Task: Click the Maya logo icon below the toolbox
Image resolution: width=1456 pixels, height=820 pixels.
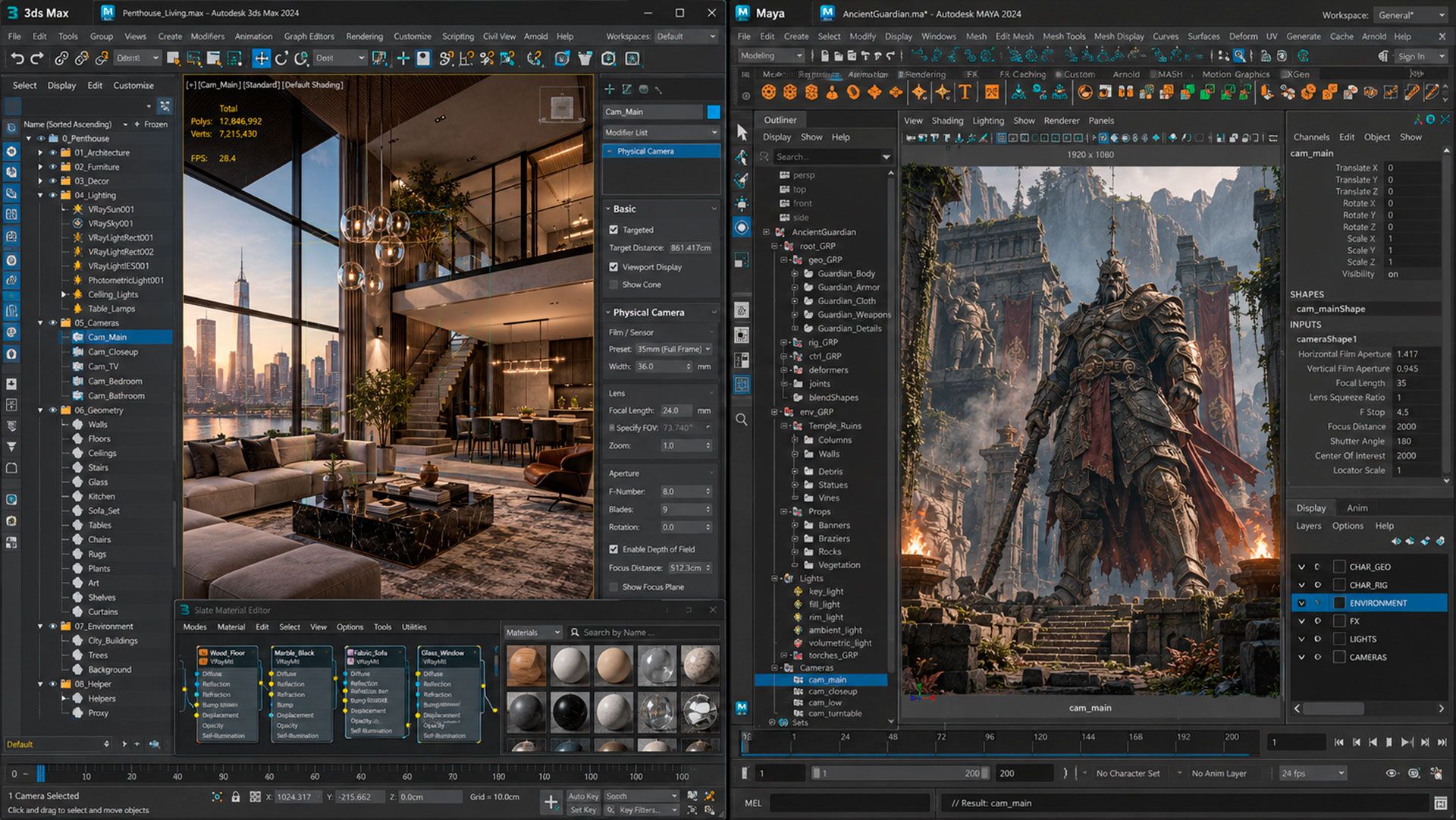Action: point(742,707)
